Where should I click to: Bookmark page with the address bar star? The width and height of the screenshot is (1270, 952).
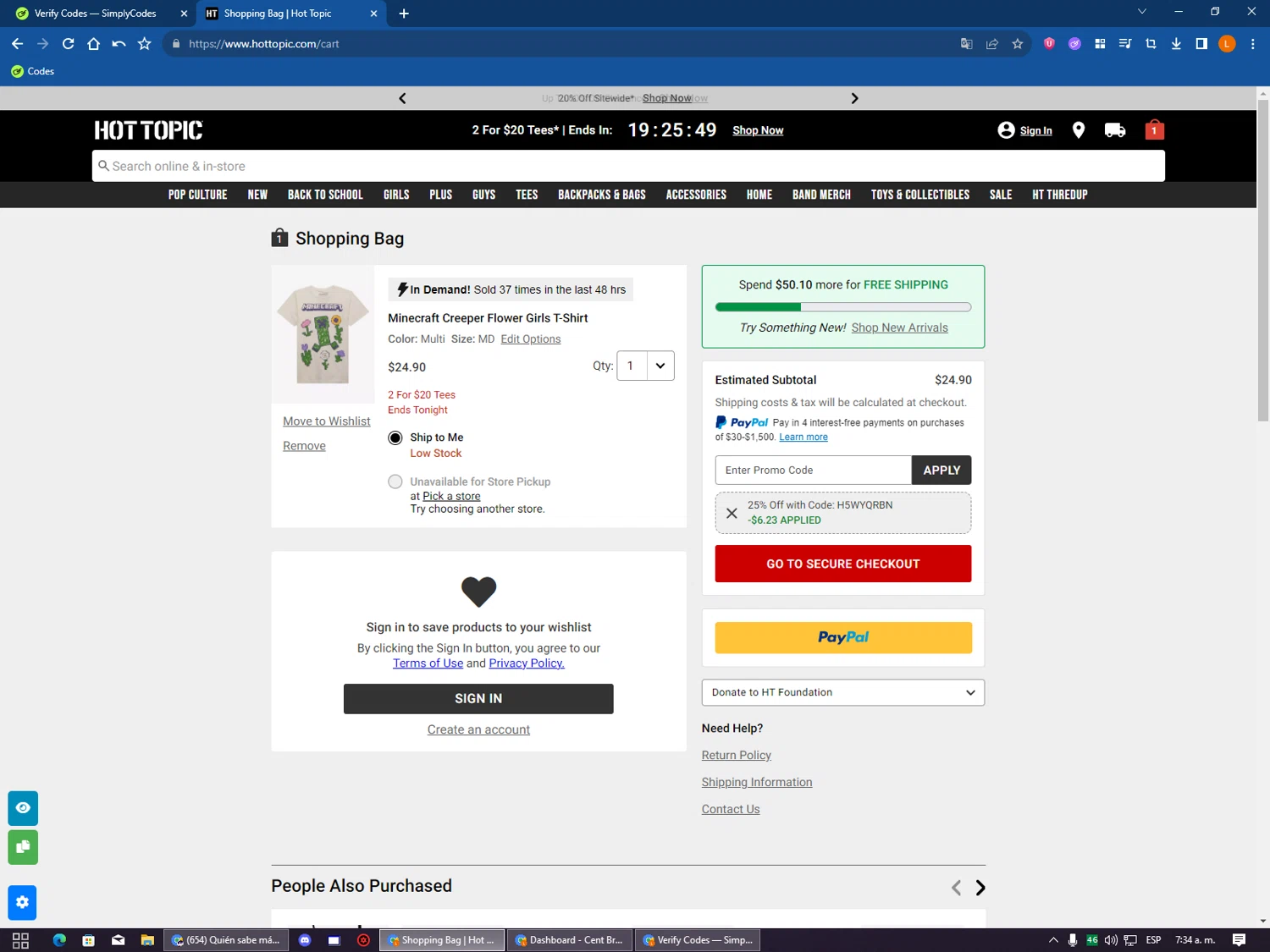pos(1017,44)
